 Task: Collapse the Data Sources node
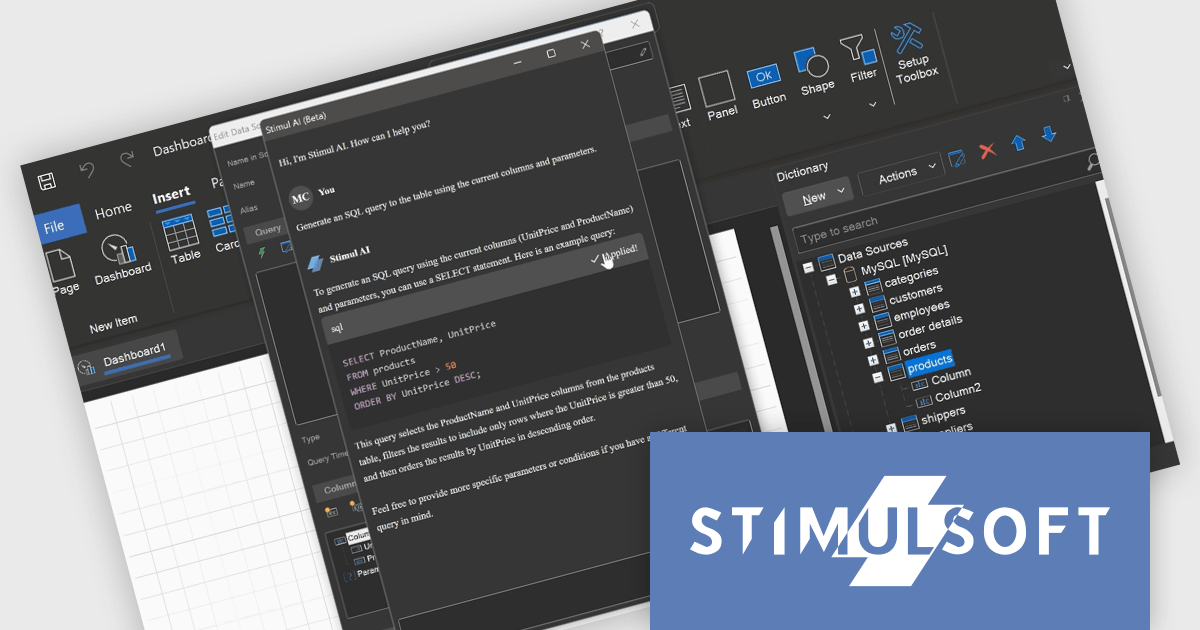[807, 267]
